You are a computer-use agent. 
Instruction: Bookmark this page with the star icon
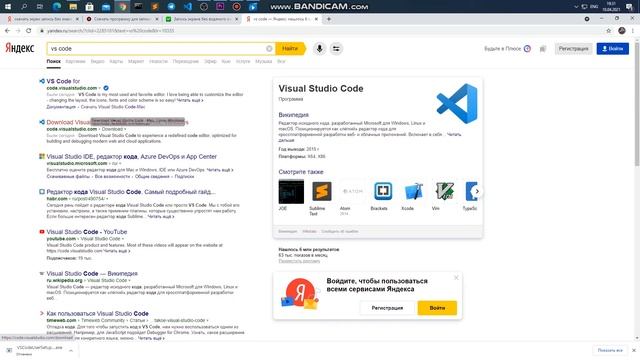609,31
